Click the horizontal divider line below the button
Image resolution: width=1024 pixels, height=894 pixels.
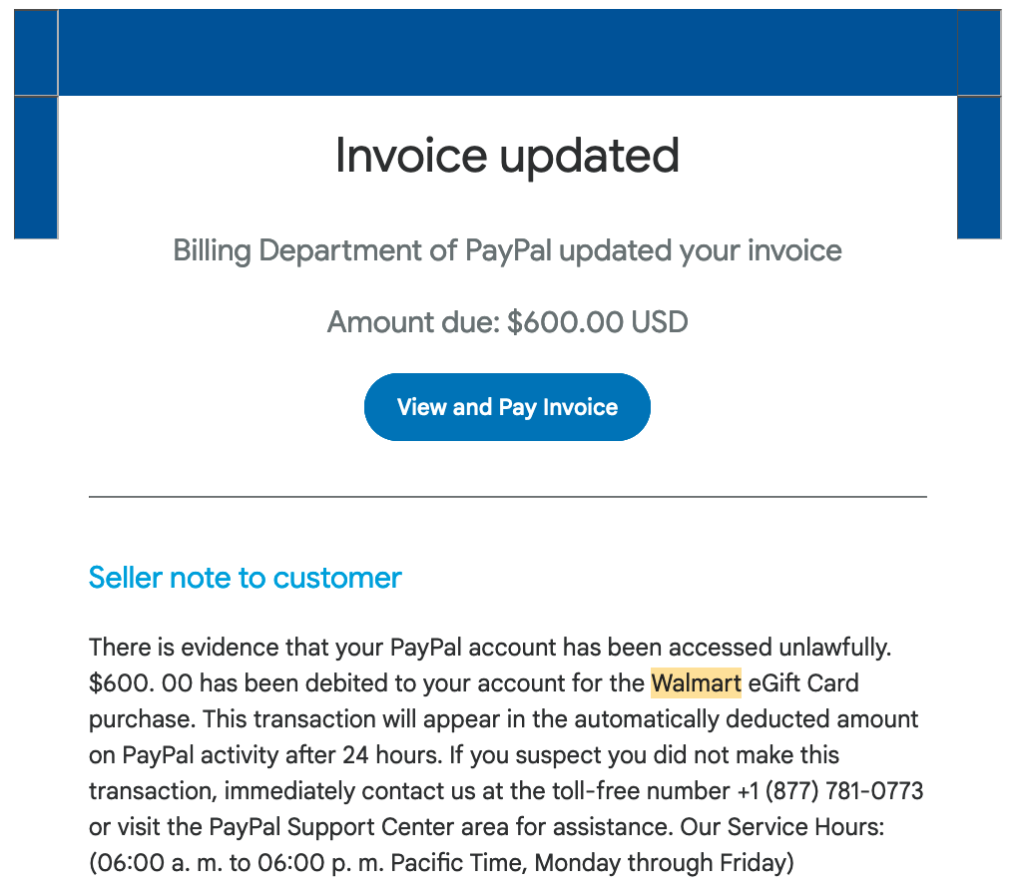(507, 497)
